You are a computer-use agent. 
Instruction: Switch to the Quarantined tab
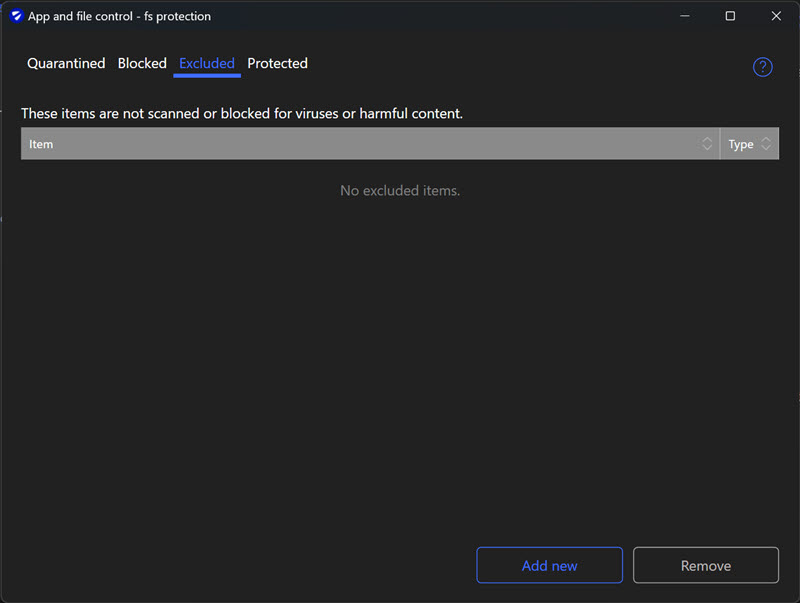(66, 63)
